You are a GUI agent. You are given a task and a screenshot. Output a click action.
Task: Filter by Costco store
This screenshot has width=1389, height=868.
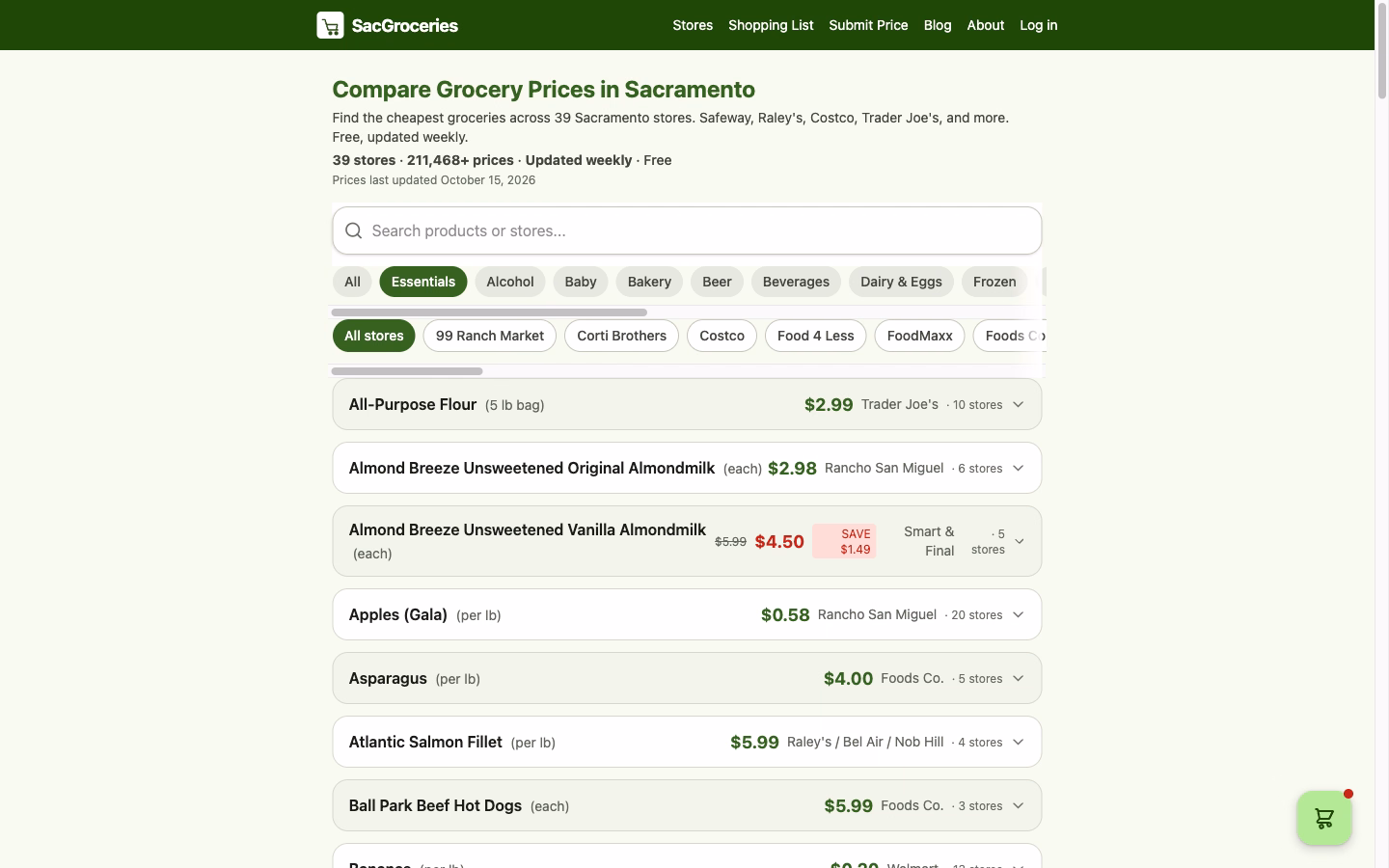(722, 336)
